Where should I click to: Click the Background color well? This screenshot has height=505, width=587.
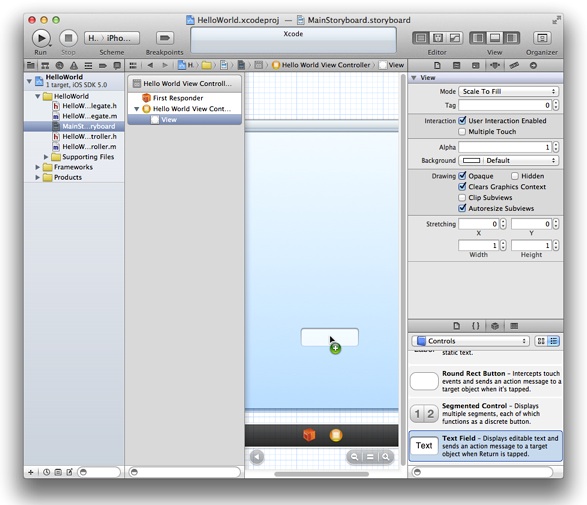471,160
